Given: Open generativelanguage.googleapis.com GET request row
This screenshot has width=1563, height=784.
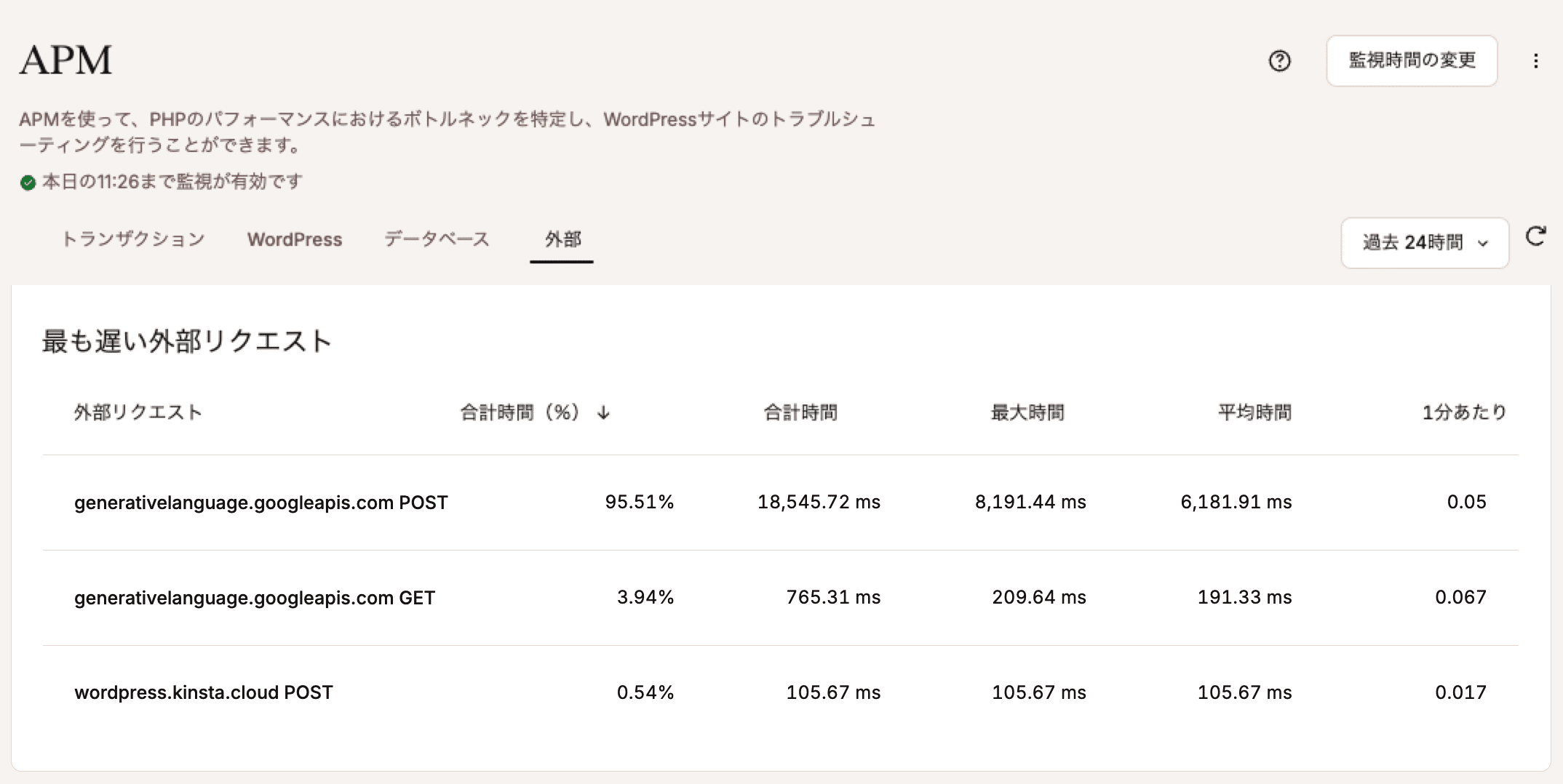Looking at the screenshot, I should click(781, 598).
